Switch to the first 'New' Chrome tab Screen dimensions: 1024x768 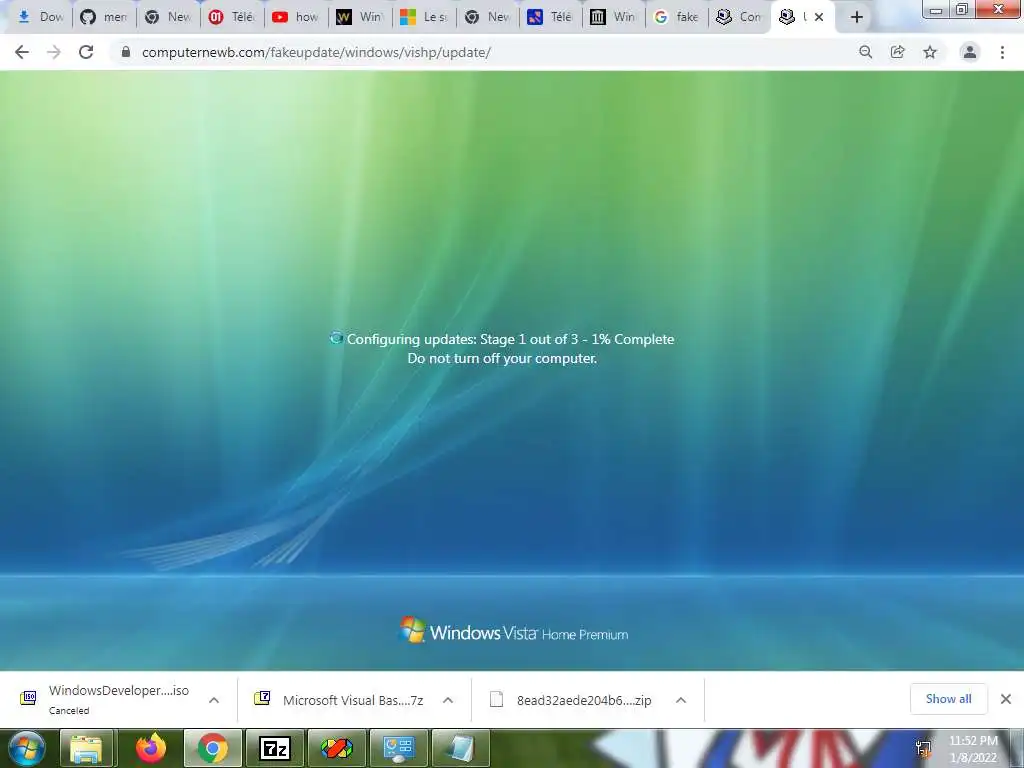click(168, 17)
